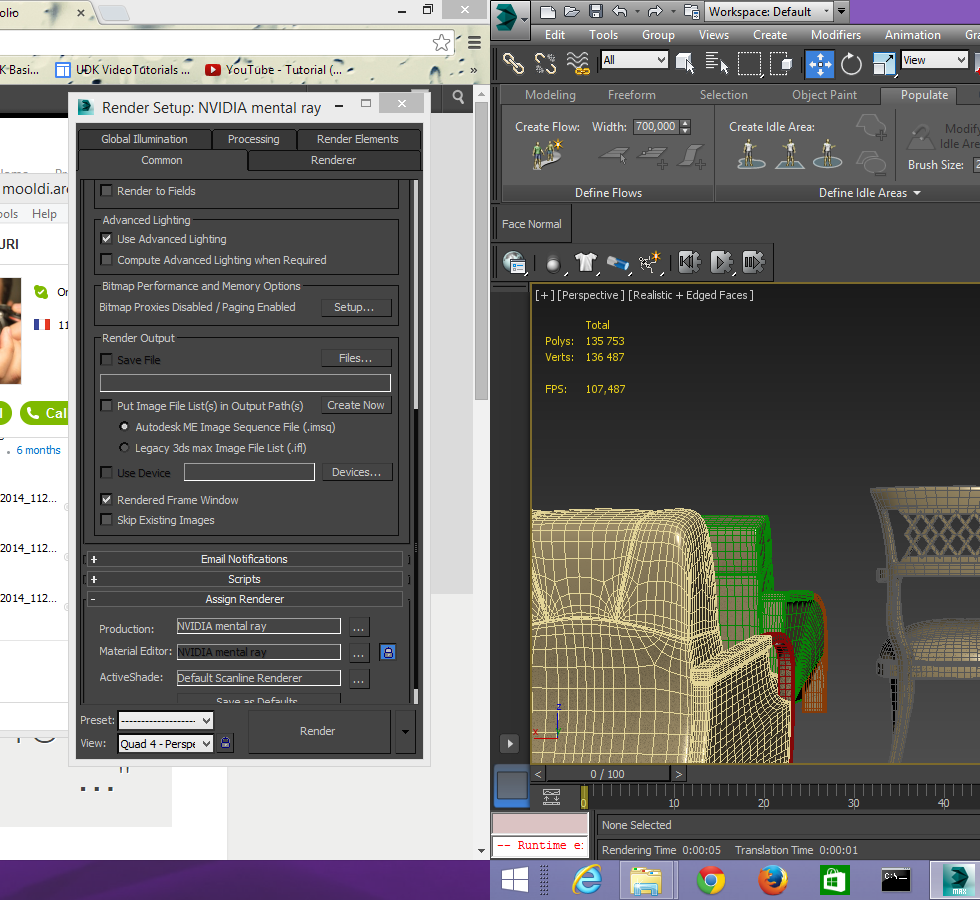Click the Render button

coord(318,731)
